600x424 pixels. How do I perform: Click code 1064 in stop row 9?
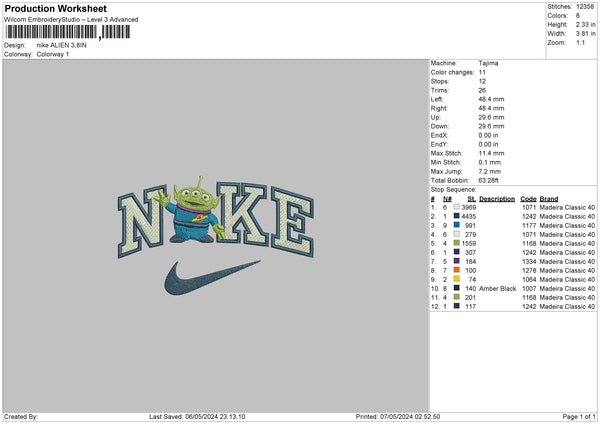[x=529, y=279]
